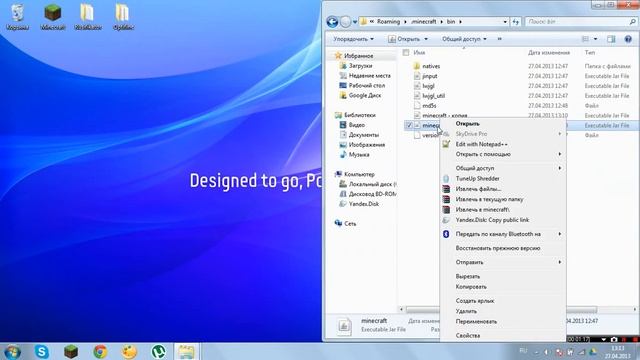Open Музыка library

coord(359,155)
